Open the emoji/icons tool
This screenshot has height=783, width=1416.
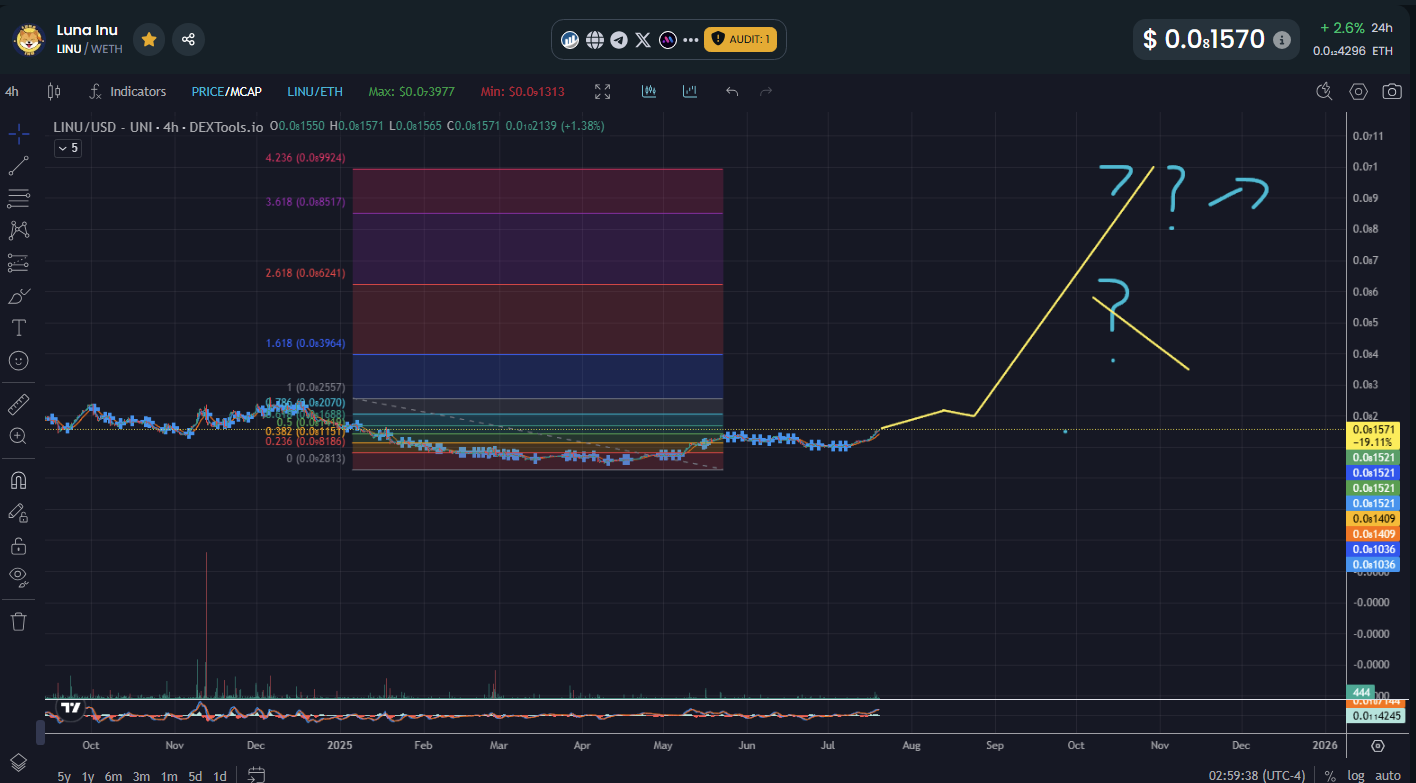(18, 360)
